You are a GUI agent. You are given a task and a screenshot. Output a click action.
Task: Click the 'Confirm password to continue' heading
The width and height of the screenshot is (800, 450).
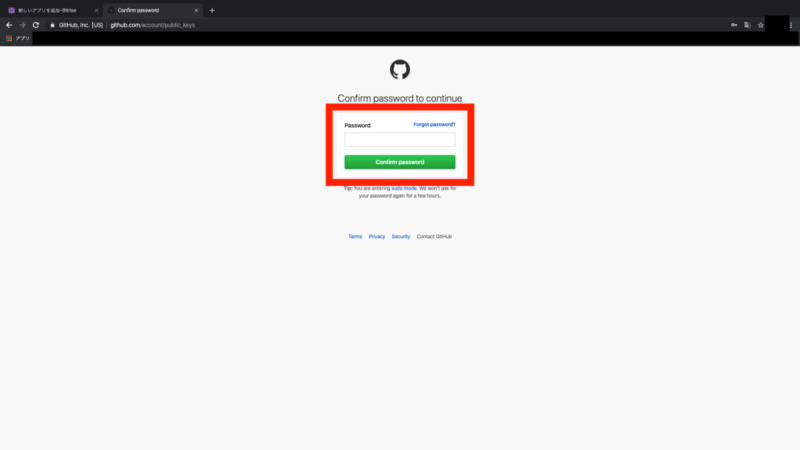400,98
